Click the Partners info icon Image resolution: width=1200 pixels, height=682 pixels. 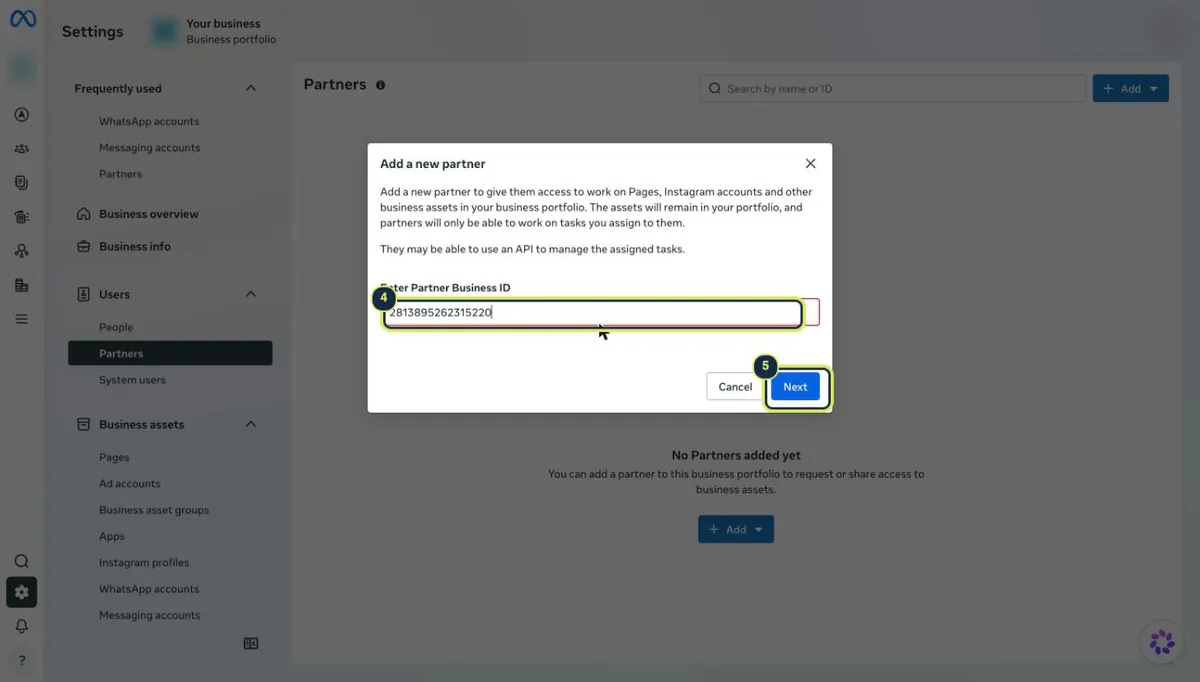click(x=380, y=85)
